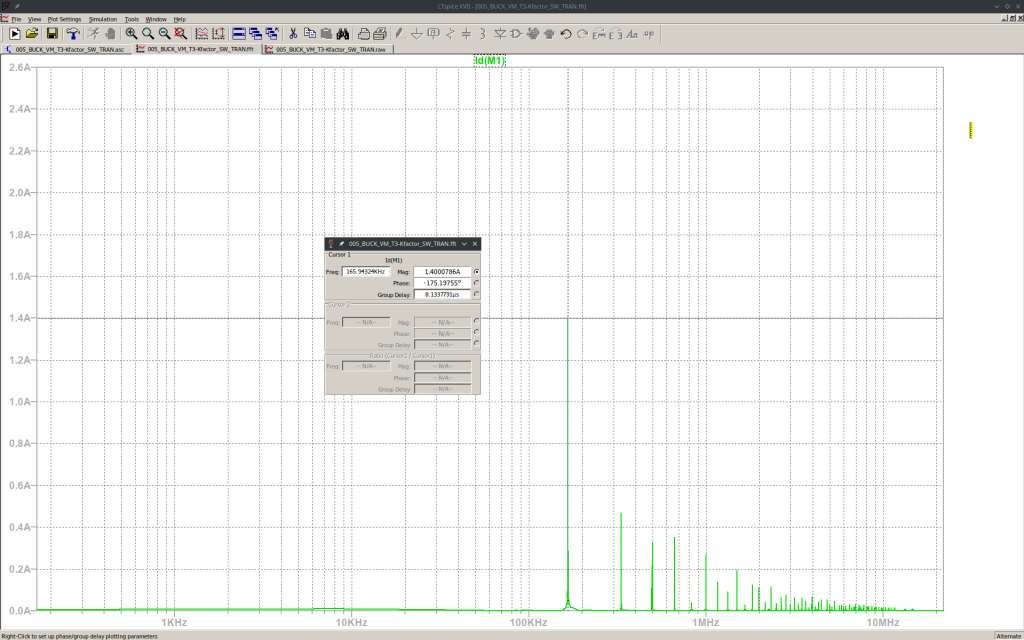Select the .op SPICE directive tool
This screenshot has width=1024, height=640.
tap(648, 33)
